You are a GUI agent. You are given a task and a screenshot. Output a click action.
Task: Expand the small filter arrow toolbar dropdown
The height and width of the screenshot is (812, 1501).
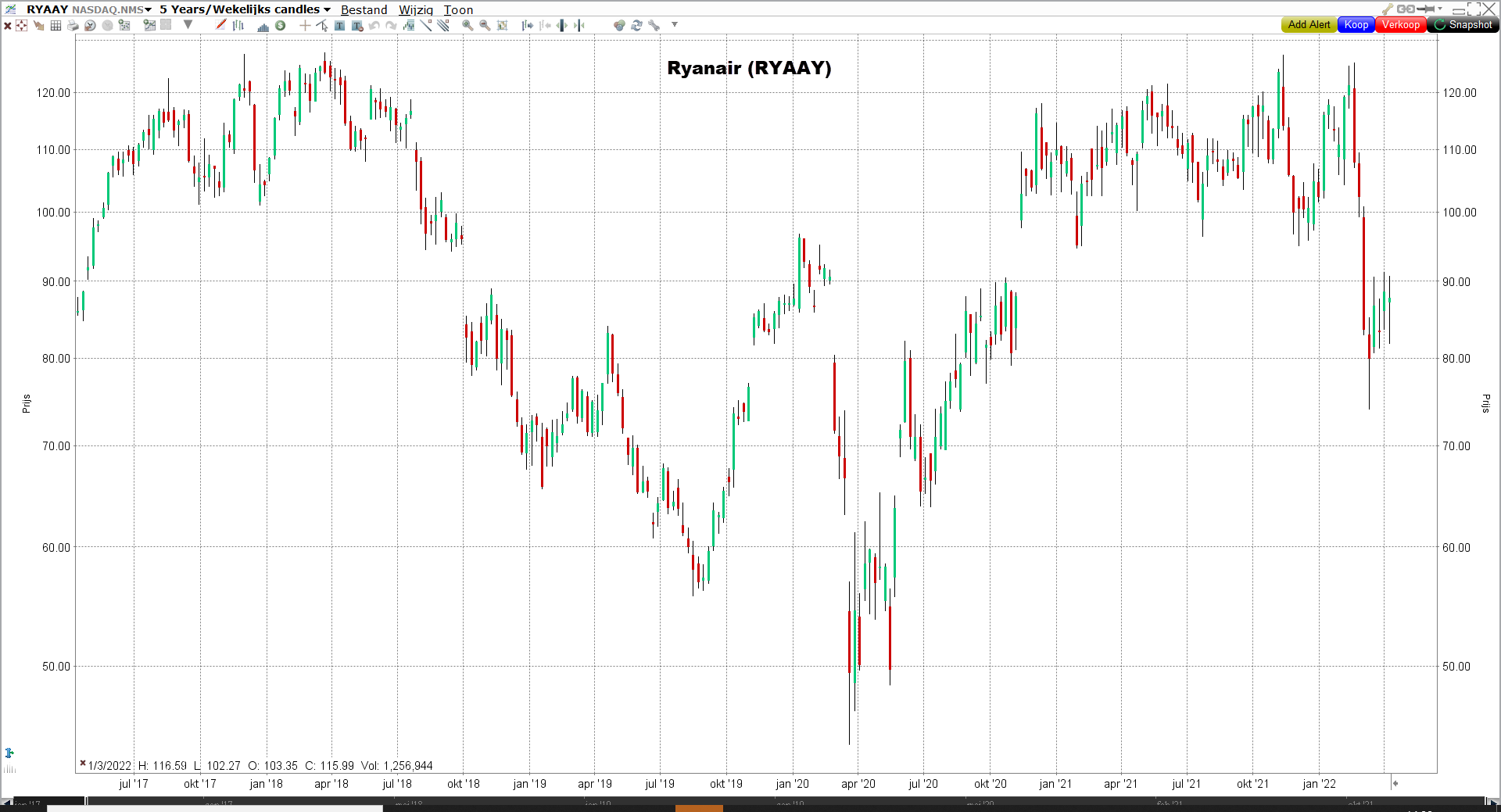pos(675,24)
